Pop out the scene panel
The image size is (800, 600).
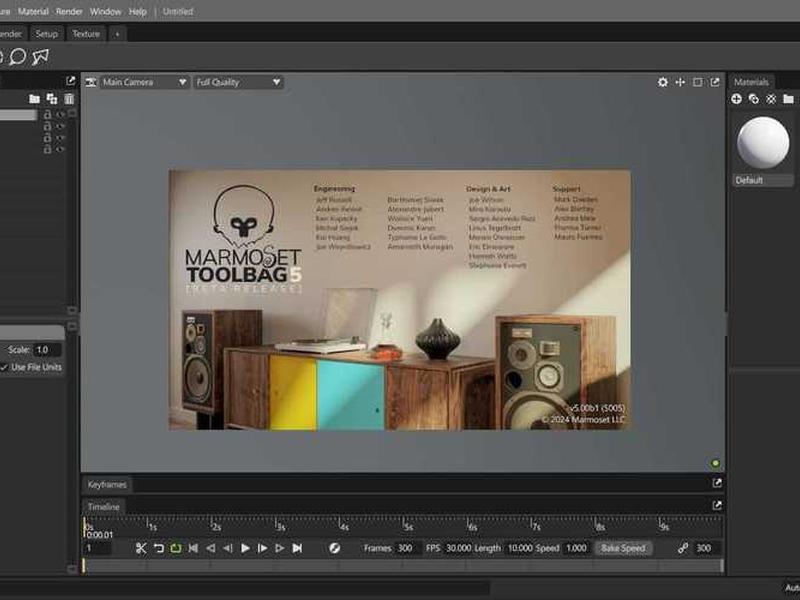(70, 81)
